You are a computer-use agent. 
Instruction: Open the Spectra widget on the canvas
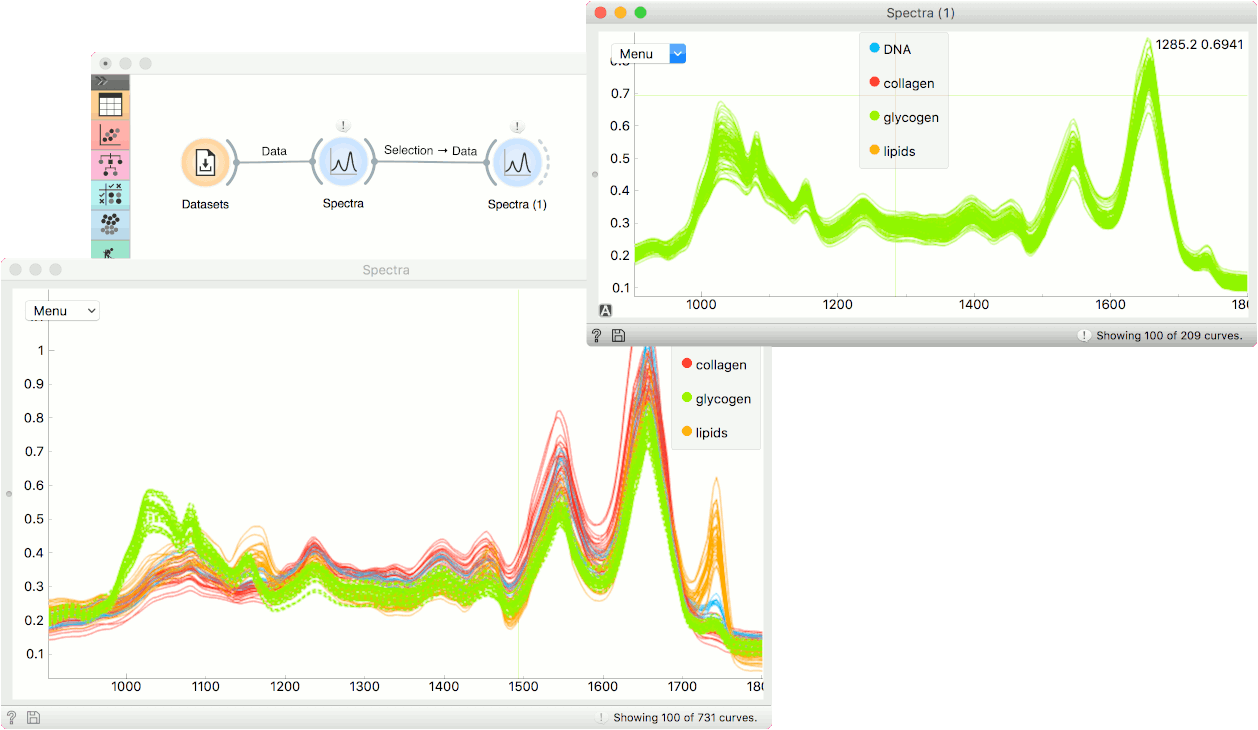point(343,163)
